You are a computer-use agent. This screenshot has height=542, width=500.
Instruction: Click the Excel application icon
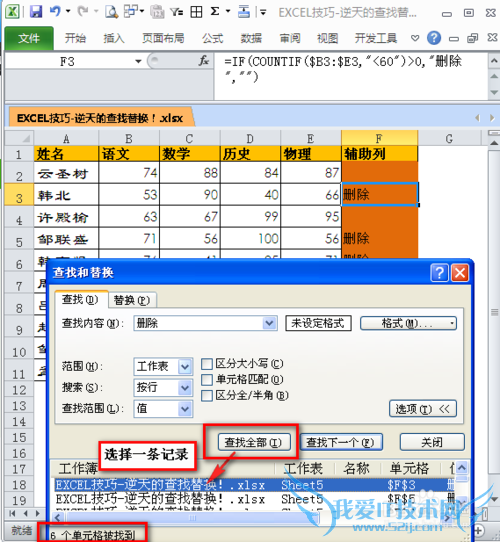12,11
